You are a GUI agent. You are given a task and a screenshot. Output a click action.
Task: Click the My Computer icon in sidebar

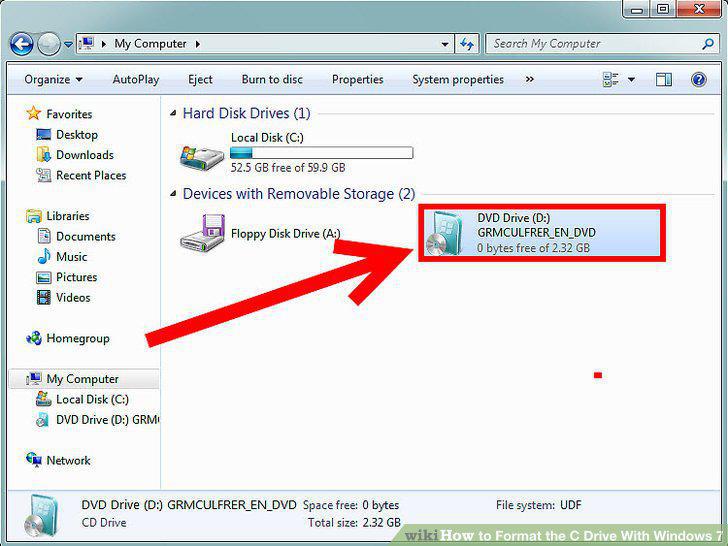coord(34,379)
